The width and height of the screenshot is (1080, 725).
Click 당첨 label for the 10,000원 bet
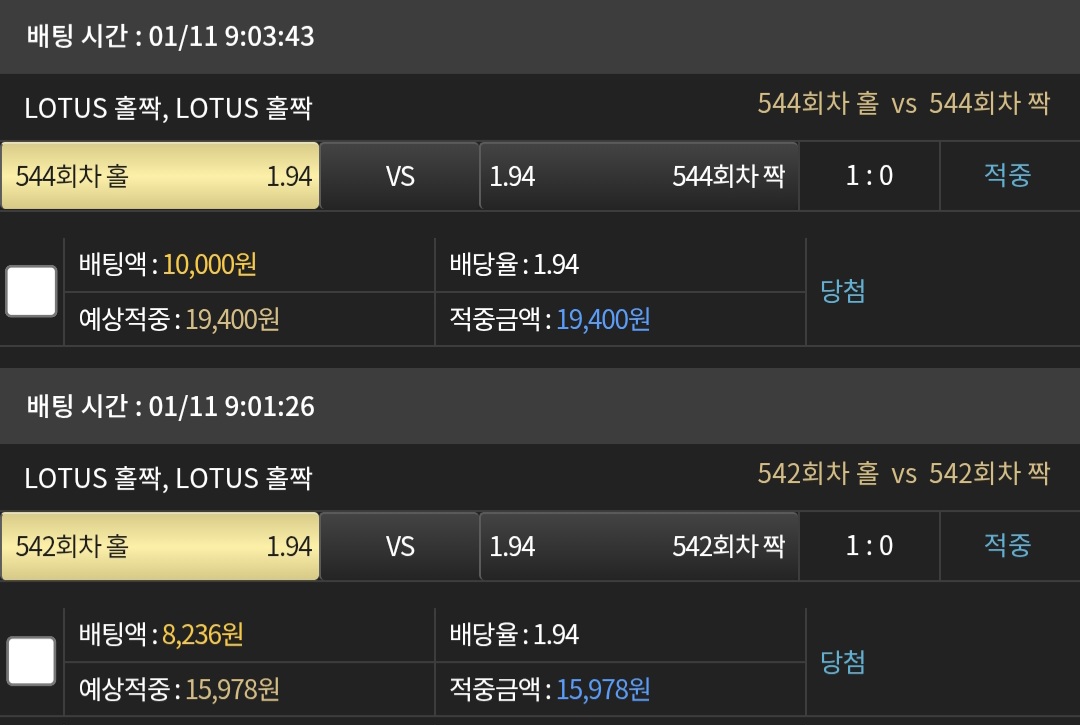[843, 291]
